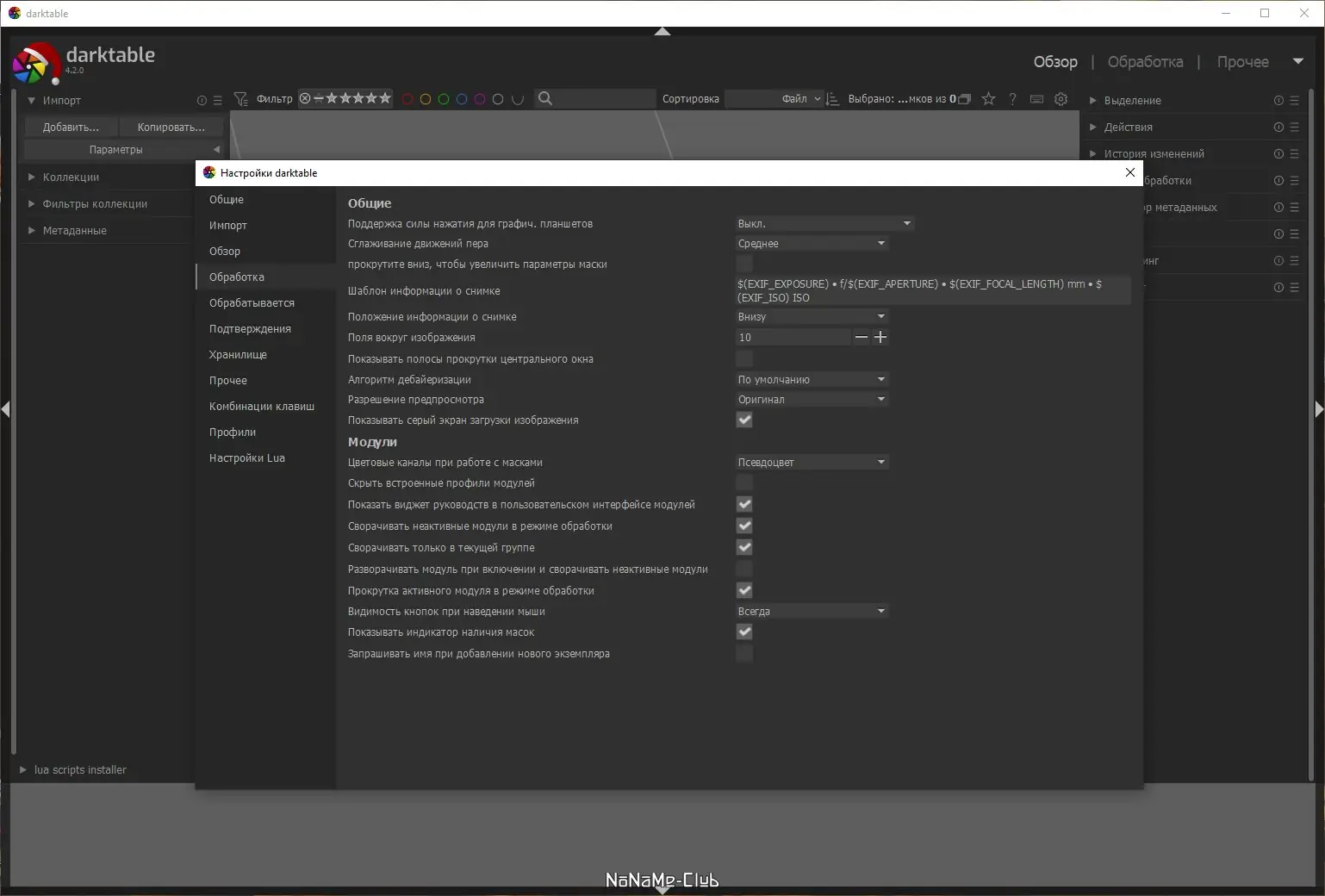Click the Действия module reset icon
This screenshot has width=1325, height=896.
coord(1278,128)
